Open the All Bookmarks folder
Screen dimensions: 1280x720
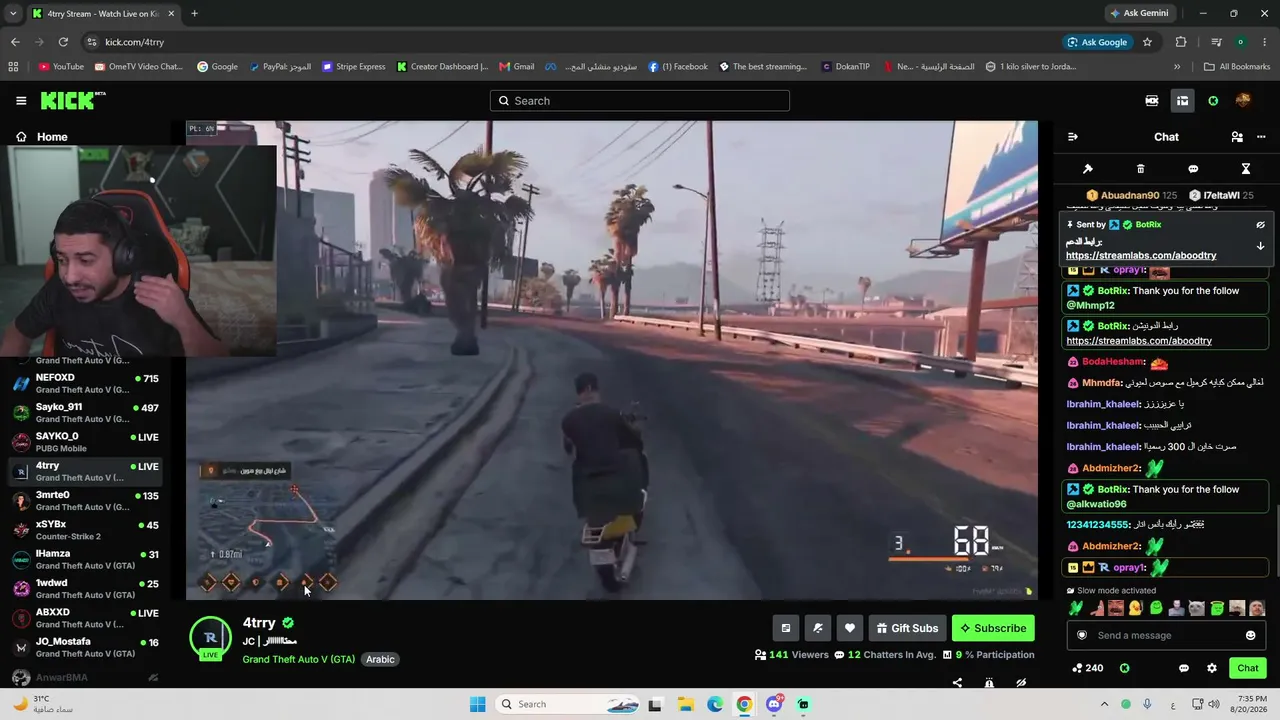click(x=1237, y=67)
